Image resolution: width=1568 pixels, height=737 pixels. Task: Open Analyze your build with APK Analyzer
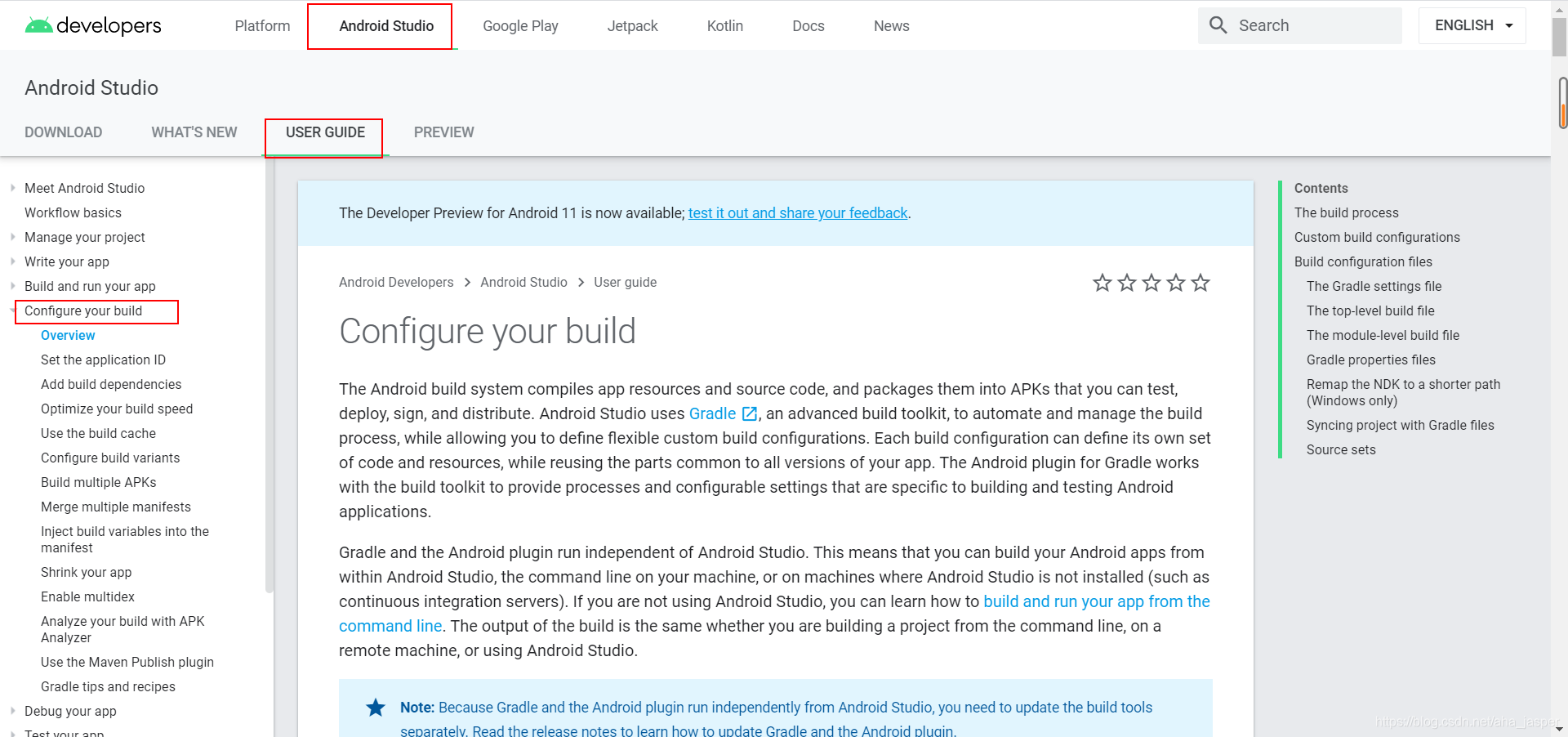tap(122, 629)
